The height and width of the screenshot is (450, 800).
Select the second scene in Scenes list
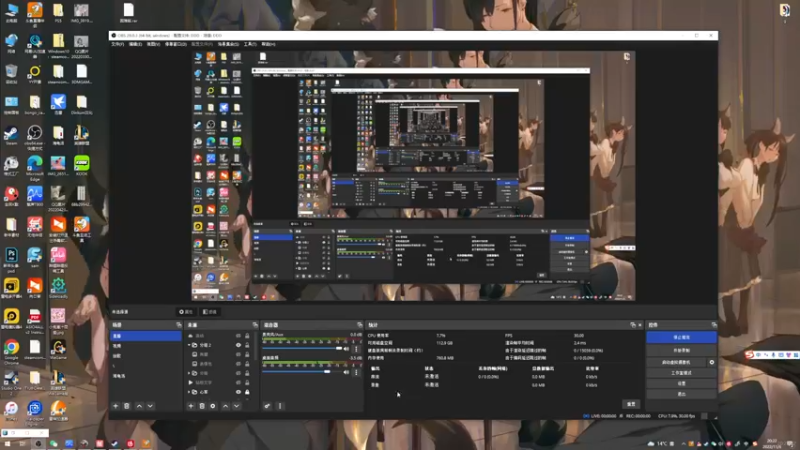click(146, 346)
